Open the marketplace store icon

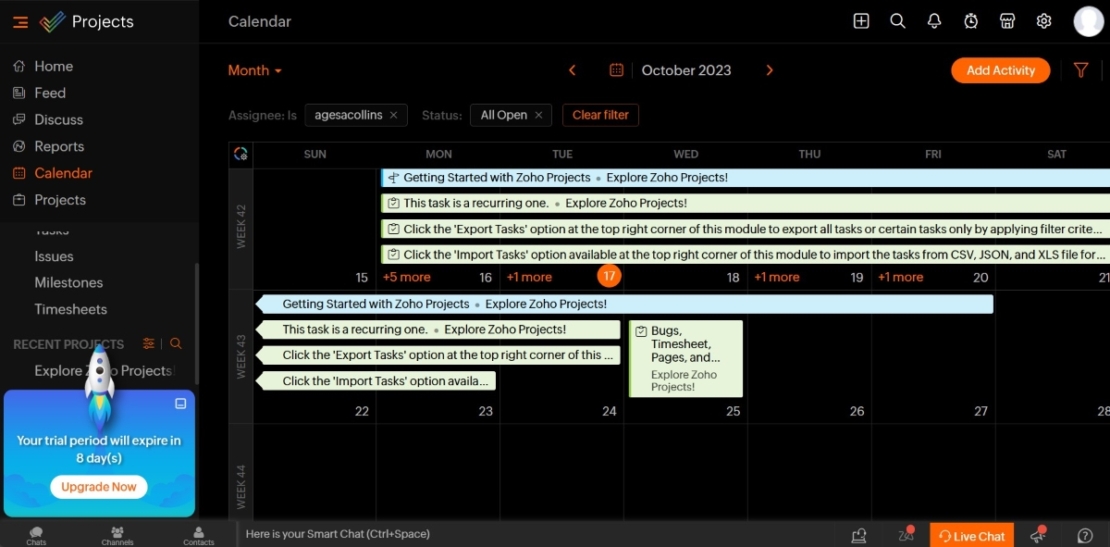point(1007,21)
